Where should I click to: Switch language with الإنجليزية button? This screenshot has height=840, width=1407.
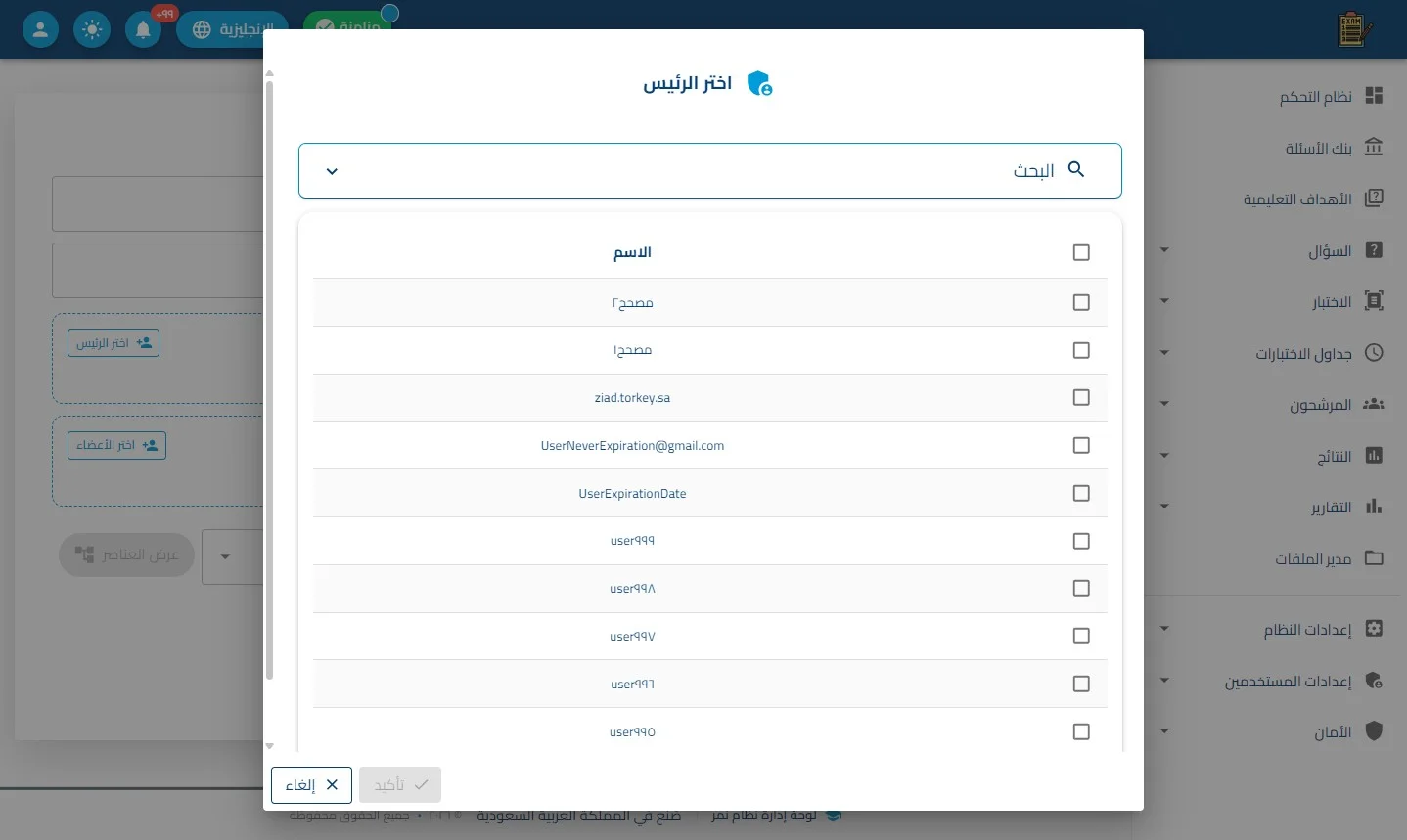231,29
